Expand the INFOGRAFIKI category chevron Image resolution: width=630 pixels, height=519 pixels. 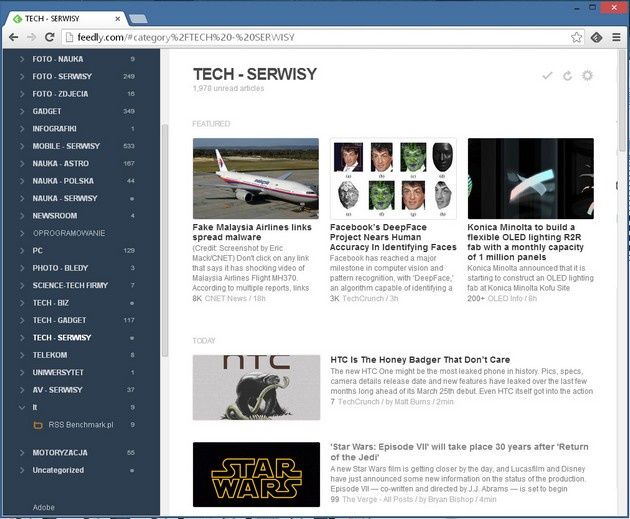22,129
